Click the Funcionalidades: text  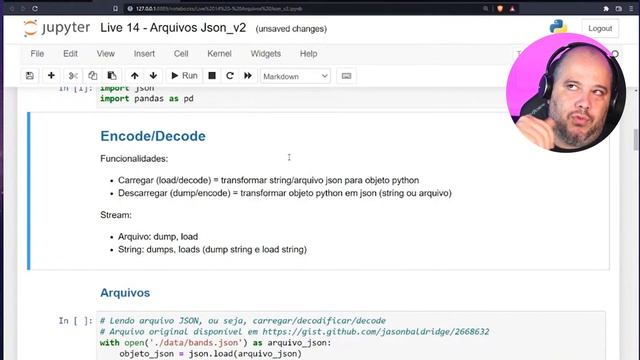pyautogui.click(x=134, y=159)
